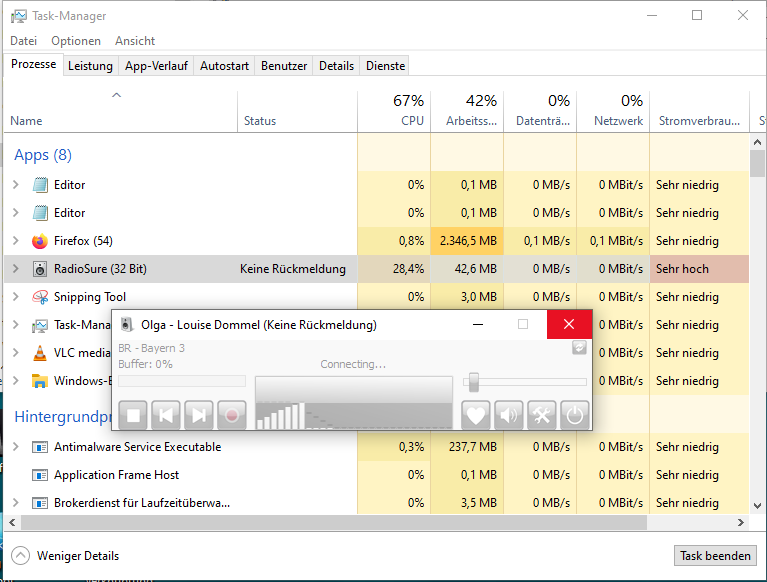Expand the first Editor process
Screen dimensions: 767x582
[16, 185]
